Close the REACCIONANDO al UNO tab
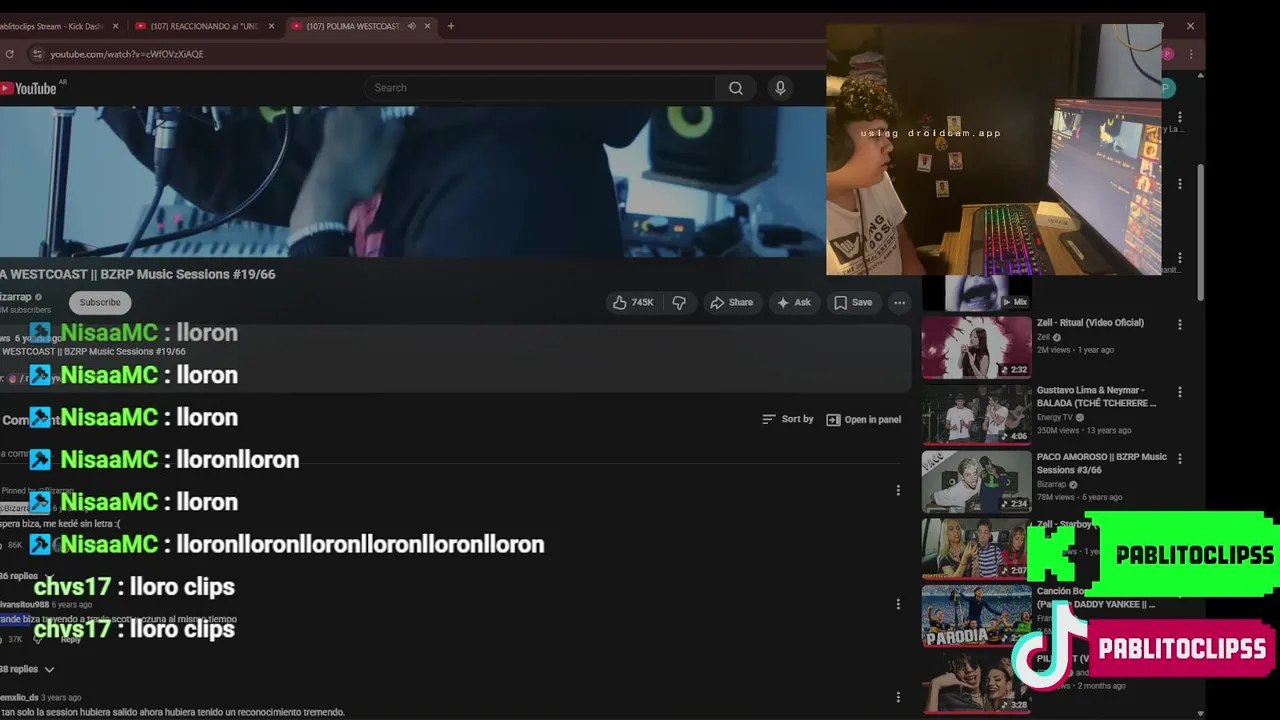 point(271,26)
